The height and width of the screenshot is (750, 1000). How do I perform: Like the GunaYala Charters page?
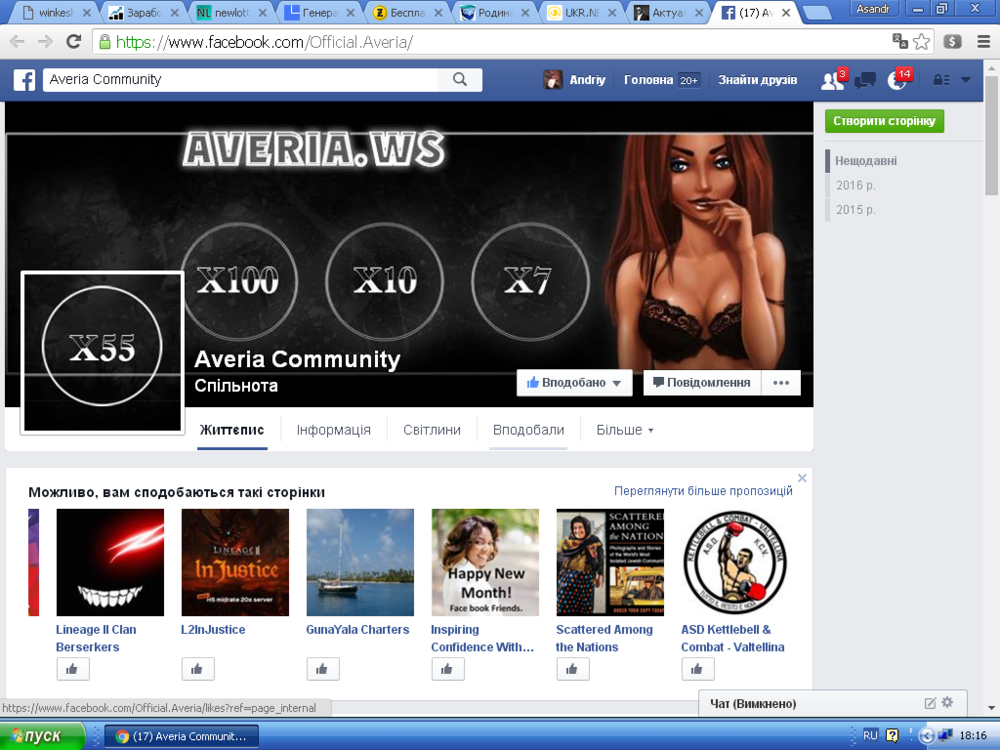coord(323,669)
